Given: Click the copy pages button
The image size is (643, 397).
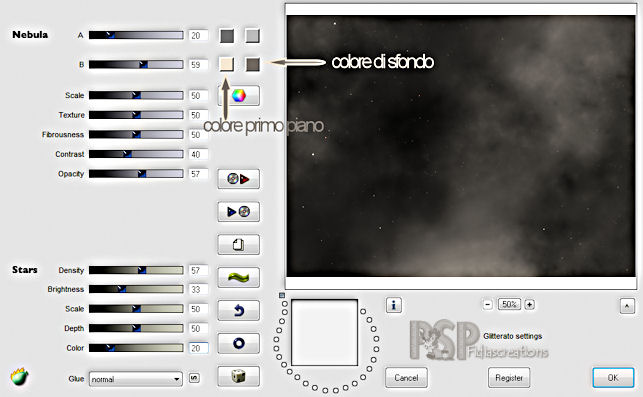Looking at the screenshot, I should pyautogui.click(x=238, y=244).
